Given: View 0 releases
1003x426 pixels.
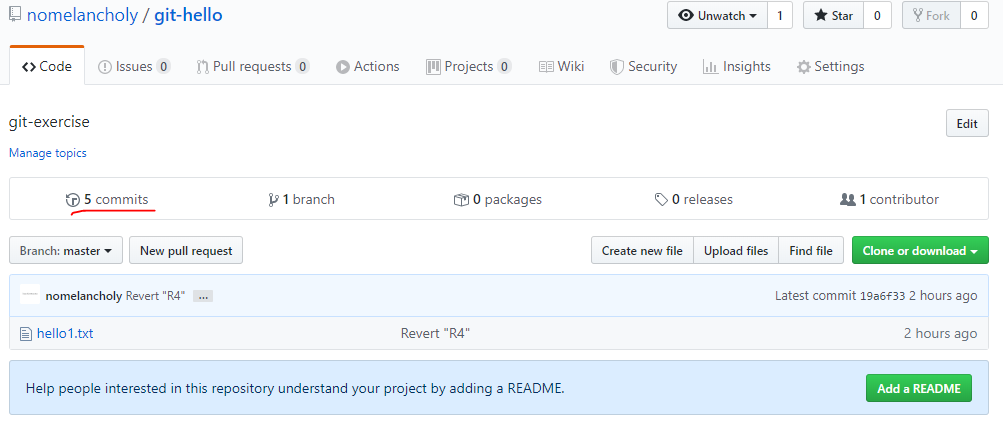Looking at the screenshot, I should 693,200.
